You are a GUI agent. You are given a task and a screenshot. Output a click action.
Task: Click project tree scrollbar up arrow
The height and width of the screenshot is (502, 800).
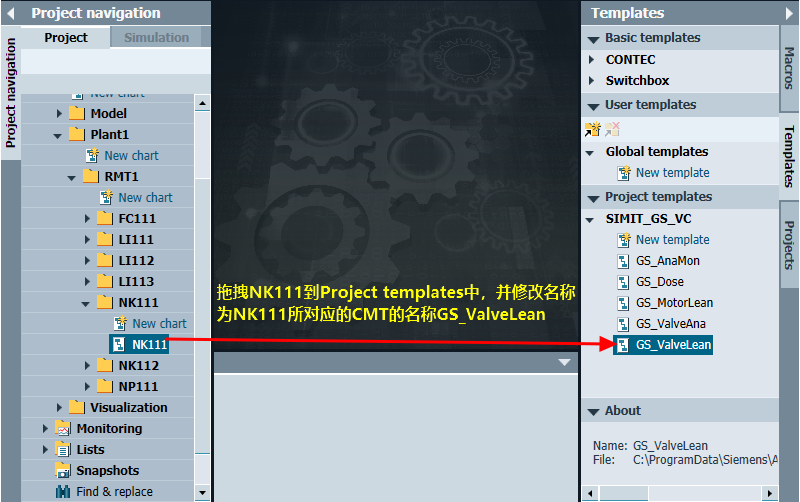[203, 103]
